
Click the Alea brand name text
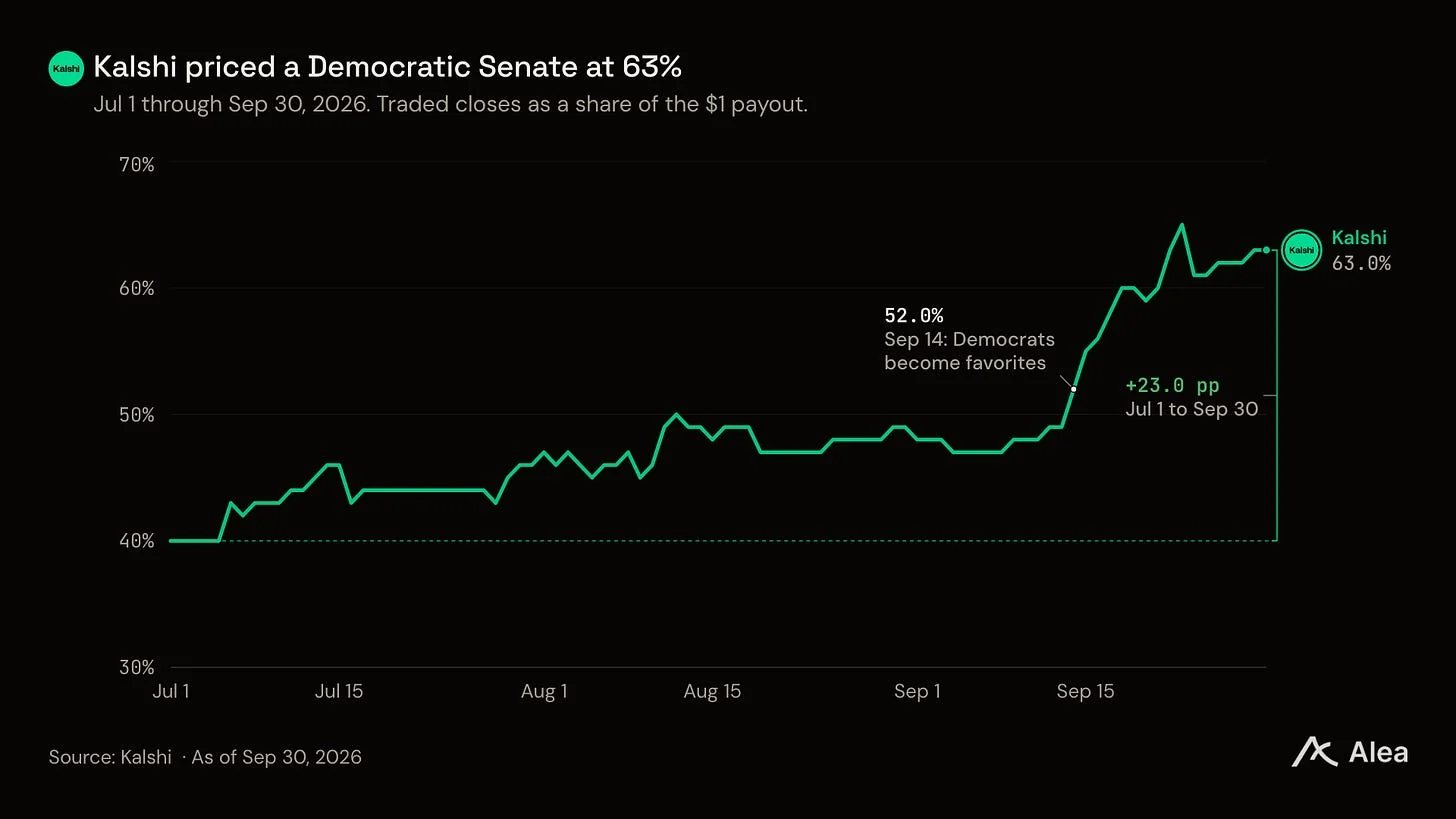[x=1378, y=753]
